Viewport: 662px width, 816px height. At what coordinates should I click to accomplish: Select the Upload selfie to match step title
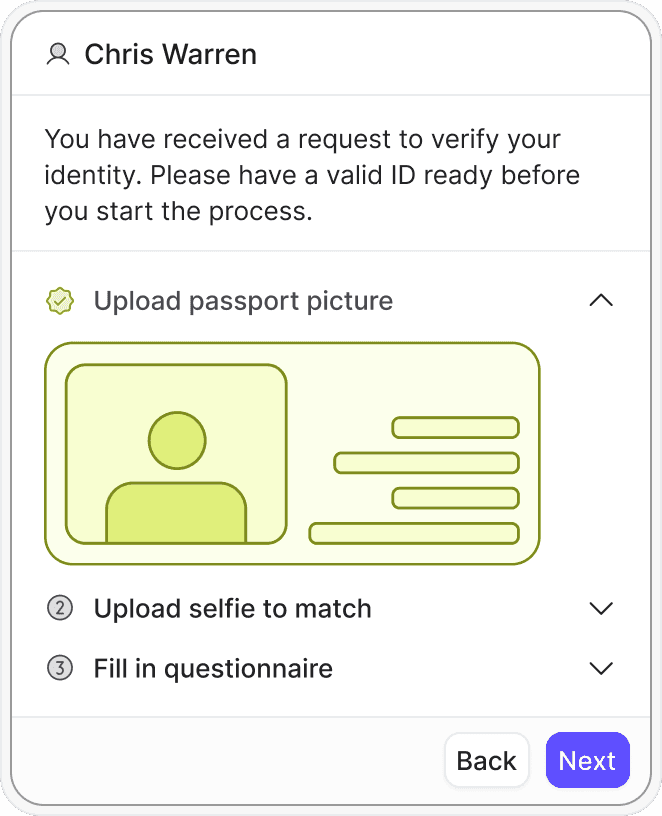232,608
